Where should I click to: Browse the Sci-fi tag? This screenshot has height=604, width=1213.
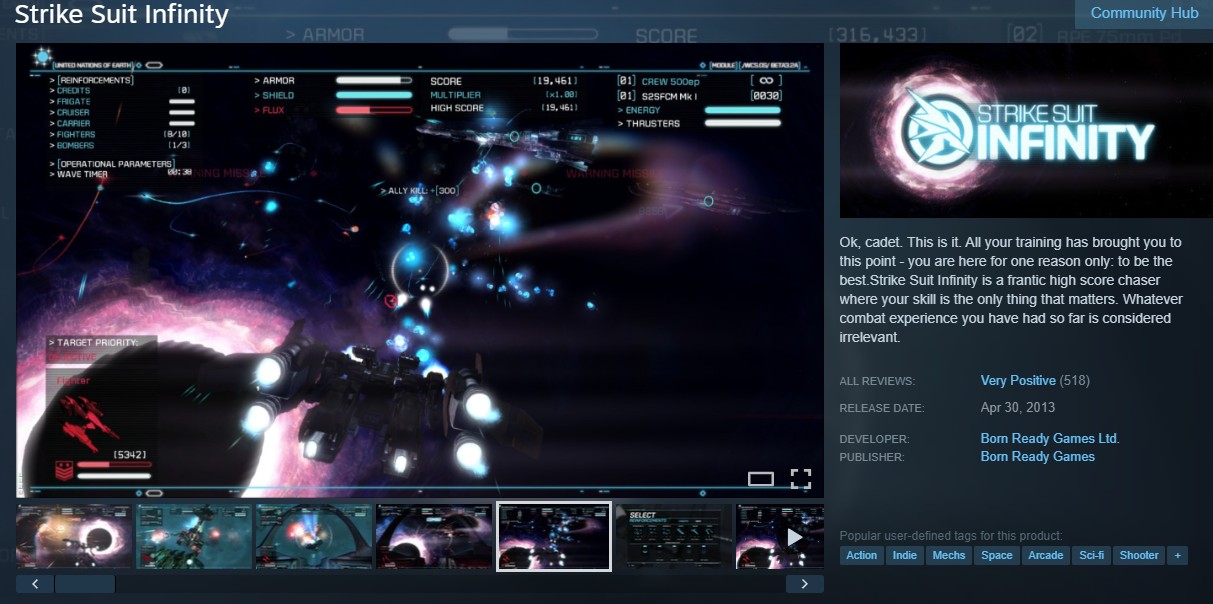(x=1093, y=555)
